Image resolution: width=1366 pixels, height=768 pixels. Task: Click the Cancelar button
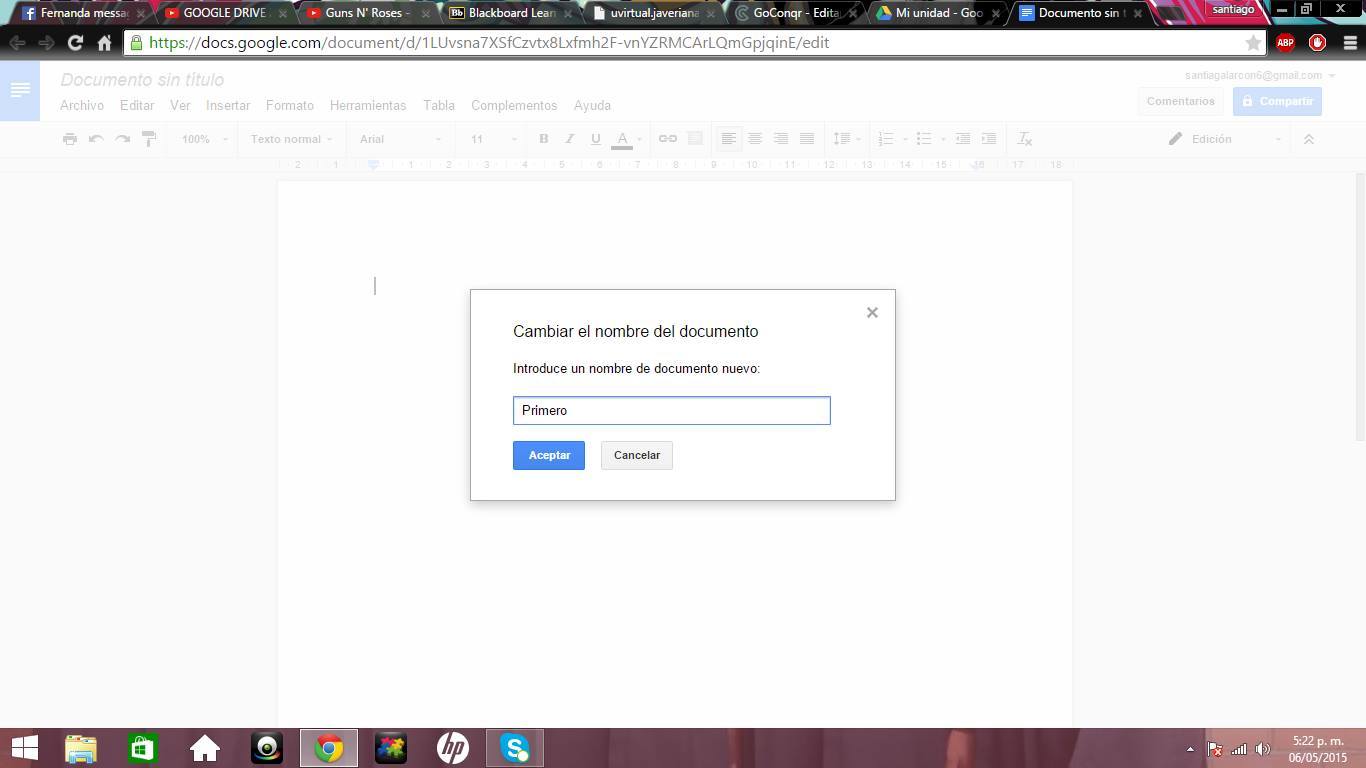(x=636, y=455)
